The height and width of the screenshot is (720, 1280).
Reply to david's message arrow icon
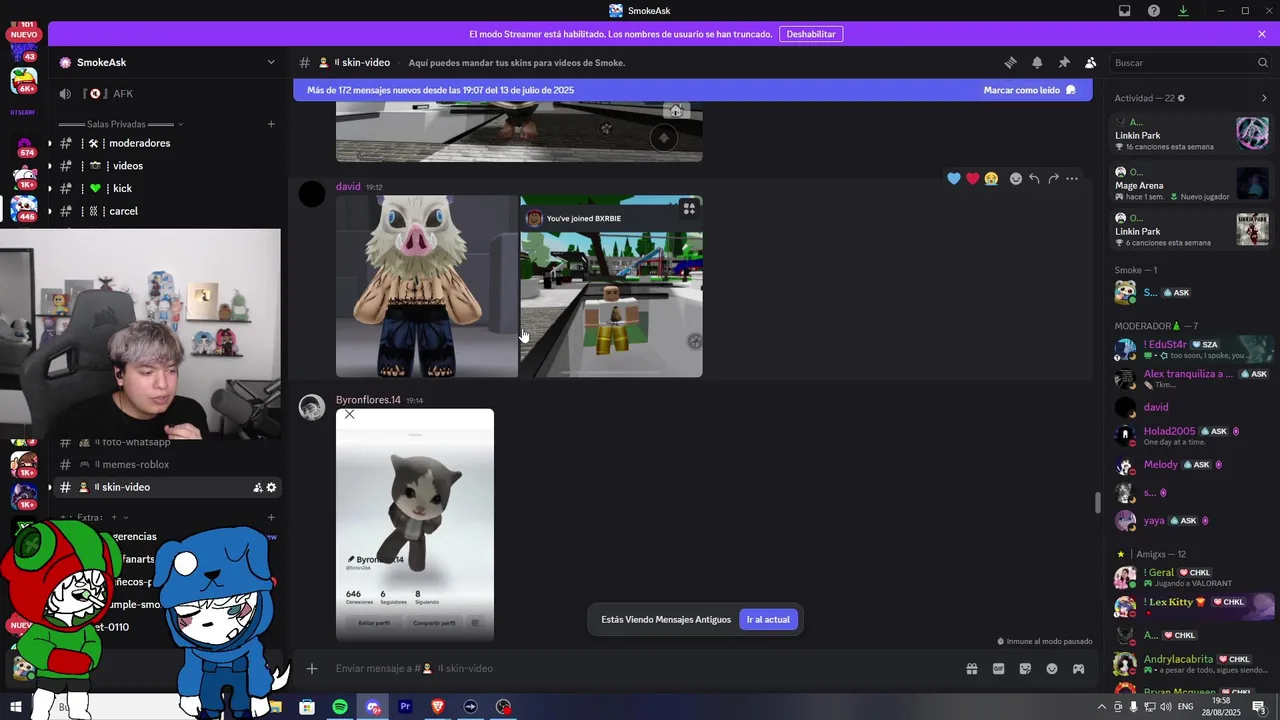1034,178
